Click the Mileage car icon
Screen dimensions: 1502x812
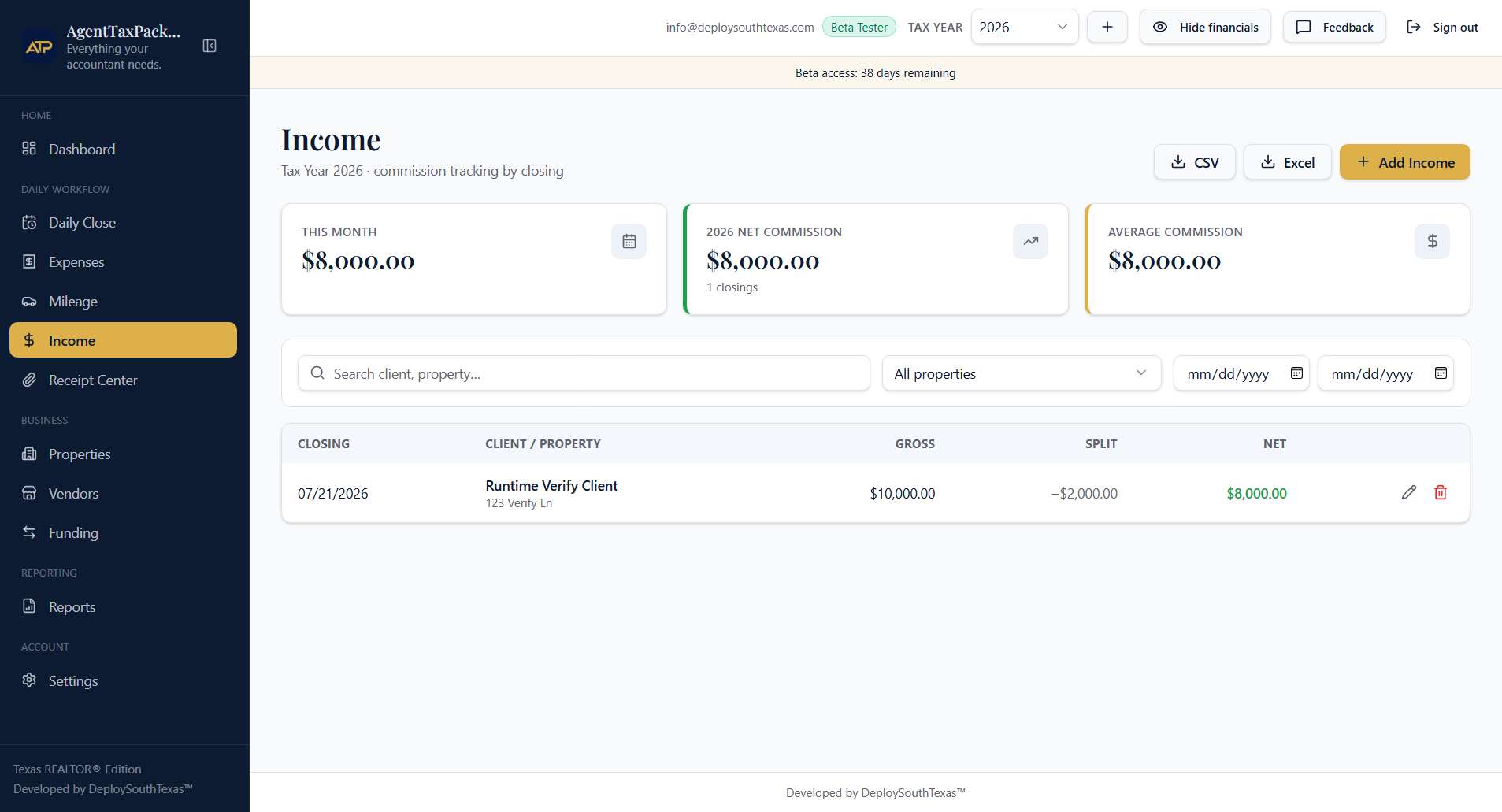point(29,301)
